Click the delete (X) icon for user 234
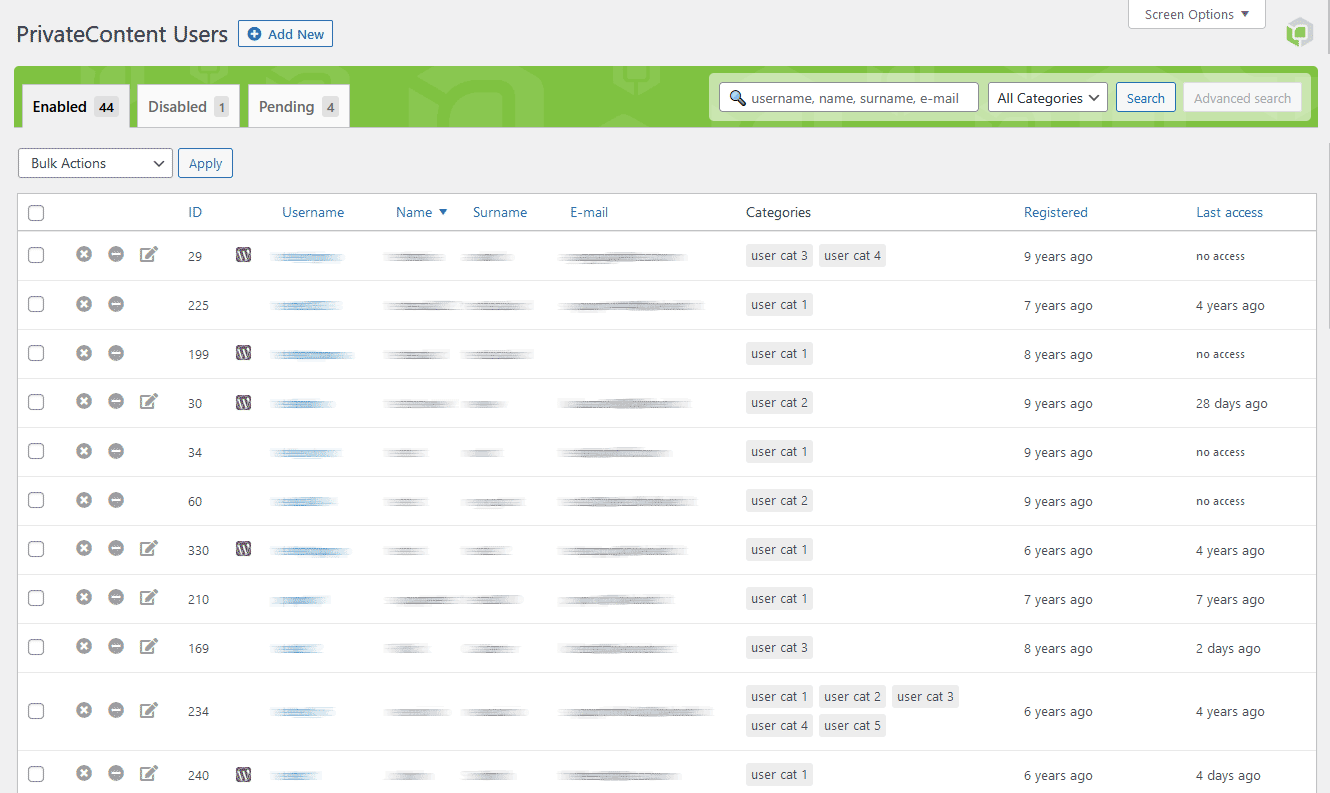 point(84,711)
